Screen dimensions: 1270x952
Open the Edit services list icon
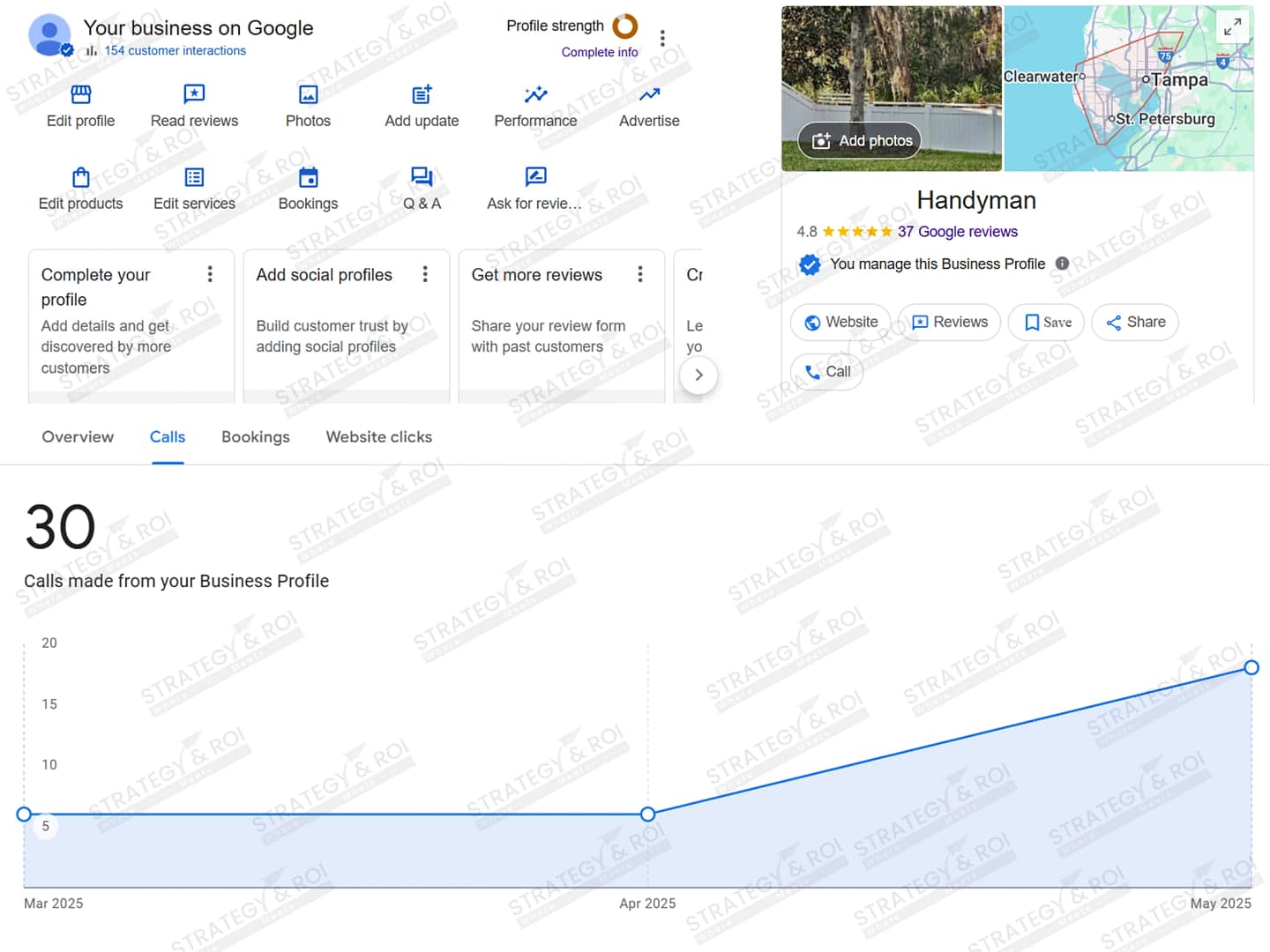pos(194,177)
